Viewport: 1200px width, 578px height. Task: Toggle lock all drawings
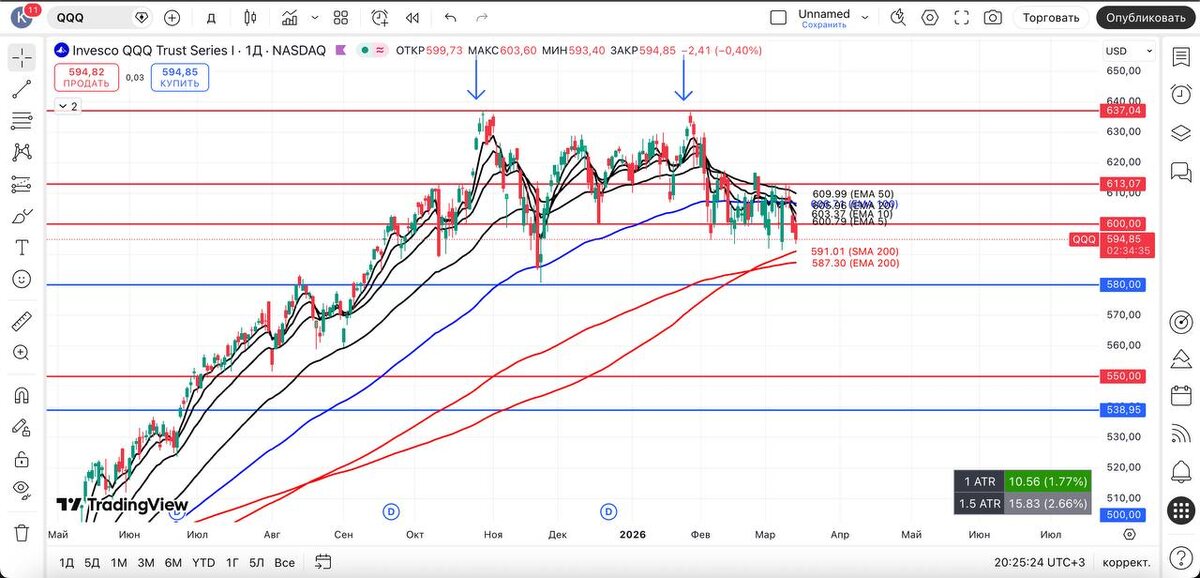[x=21, y=459]
